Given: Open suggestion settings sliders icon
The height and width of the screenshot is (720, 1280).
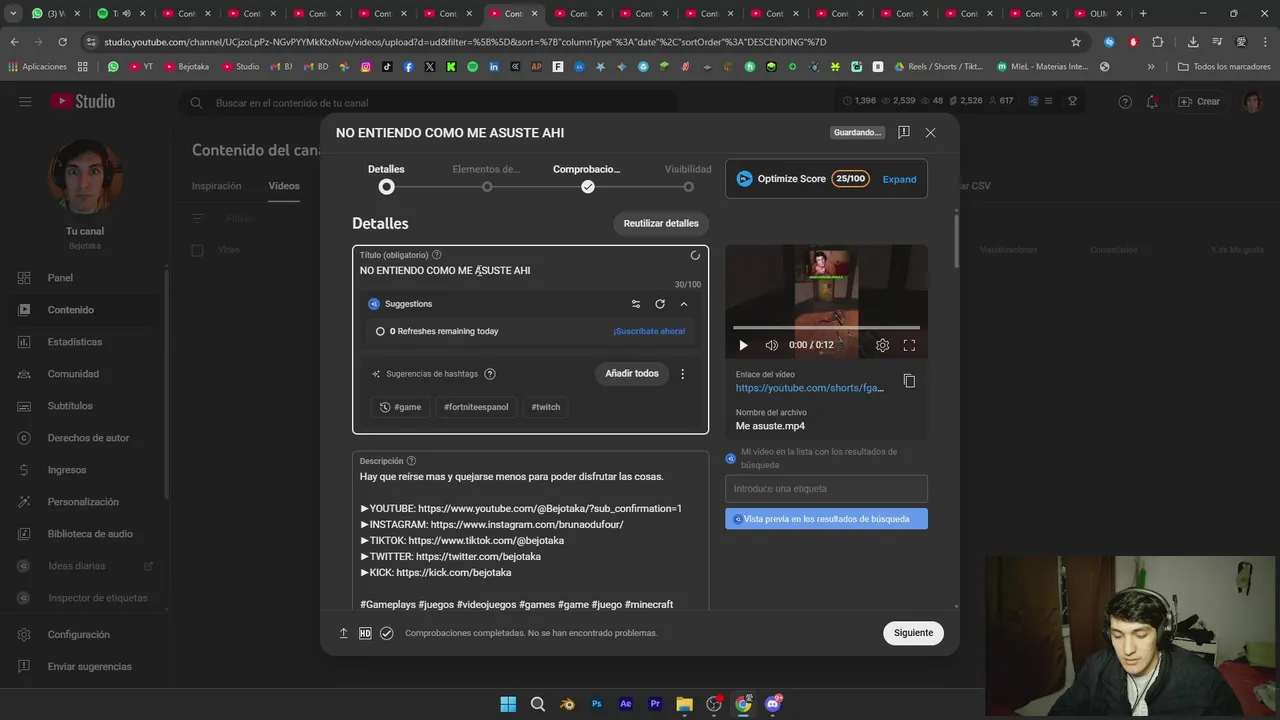Looking at the screenshot, I should coord(635,304).
